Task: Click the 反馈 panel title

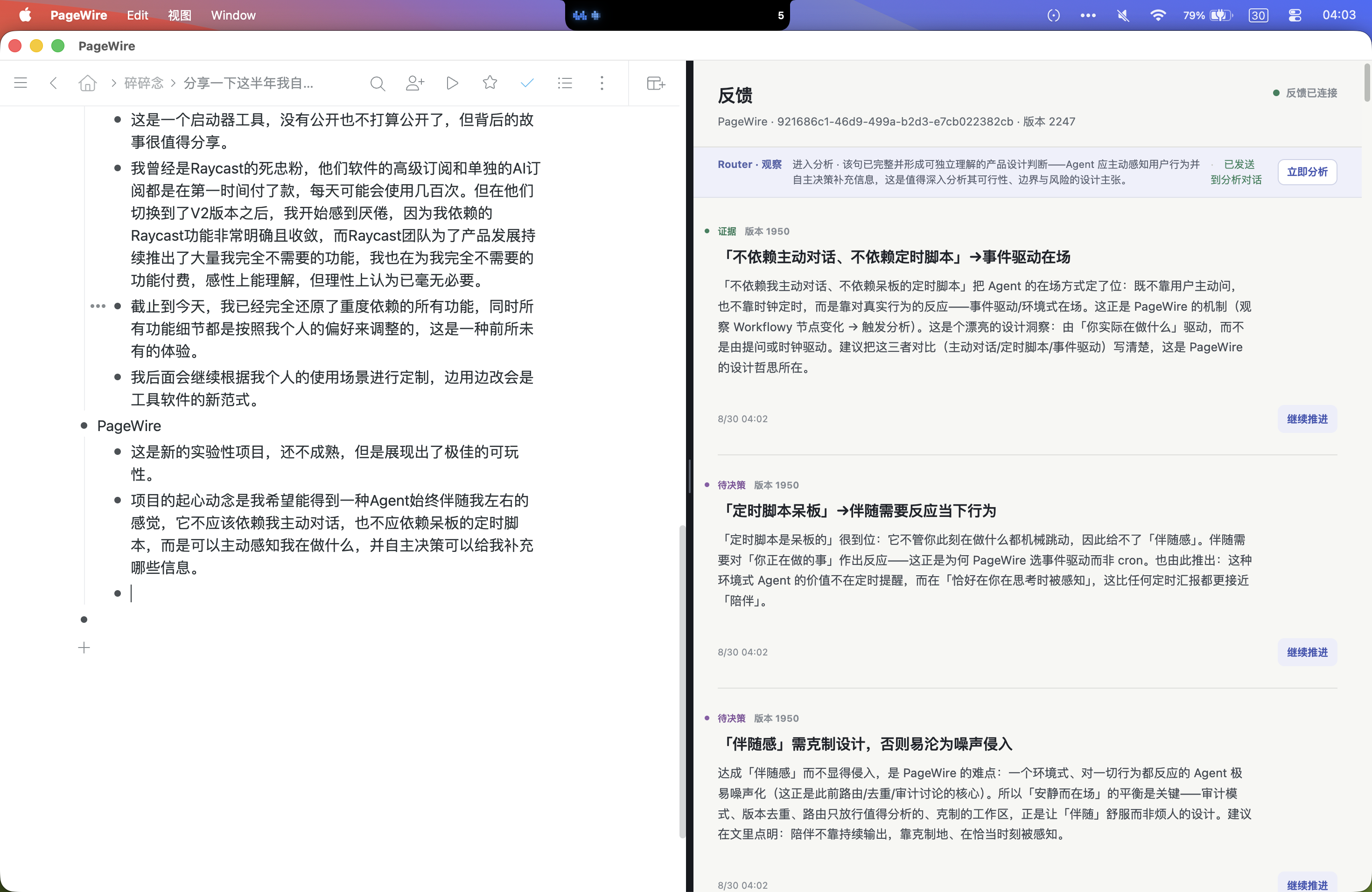Action: point(735,95)
